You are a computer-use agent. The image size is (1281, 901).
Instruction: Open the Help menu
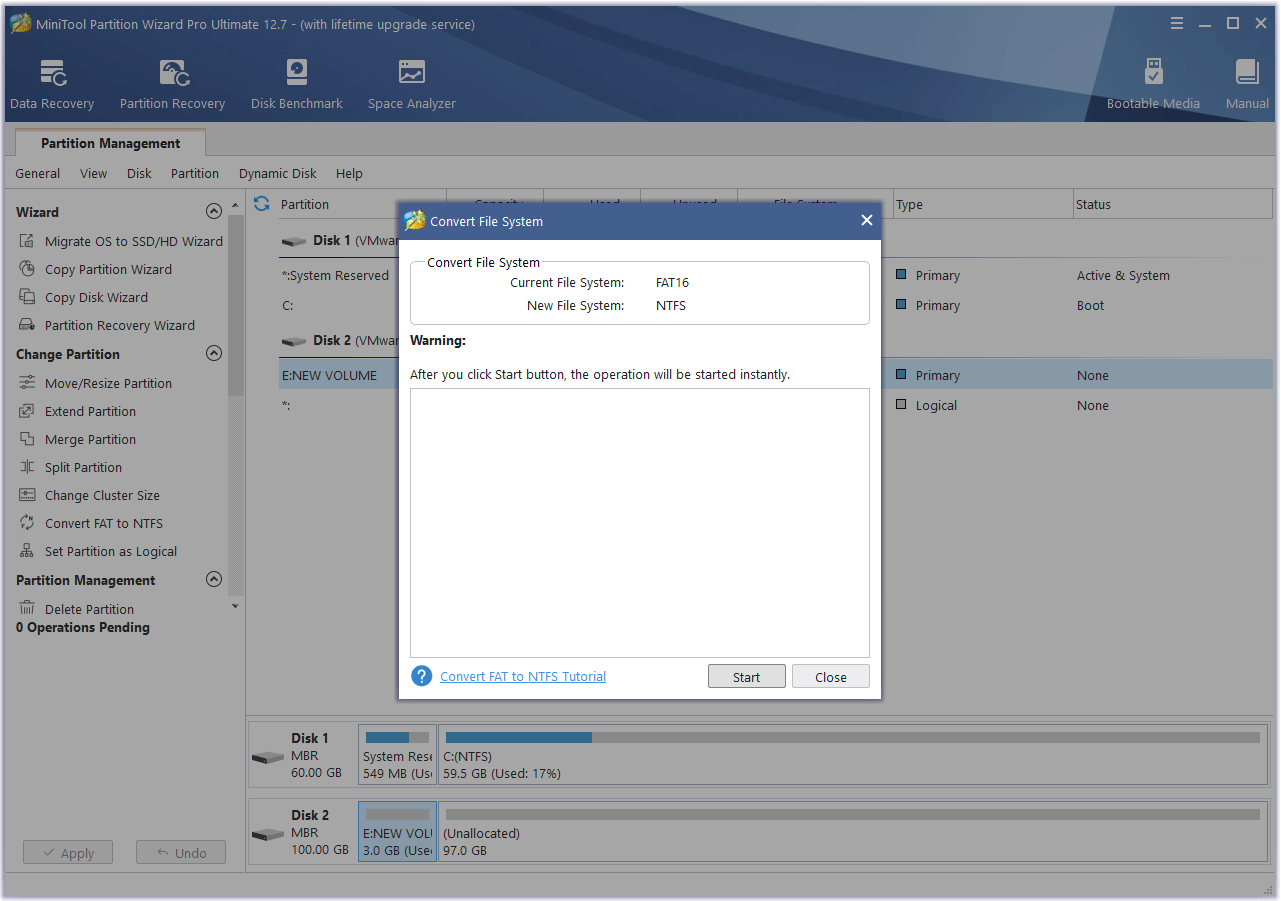click(x=349, y=173)
